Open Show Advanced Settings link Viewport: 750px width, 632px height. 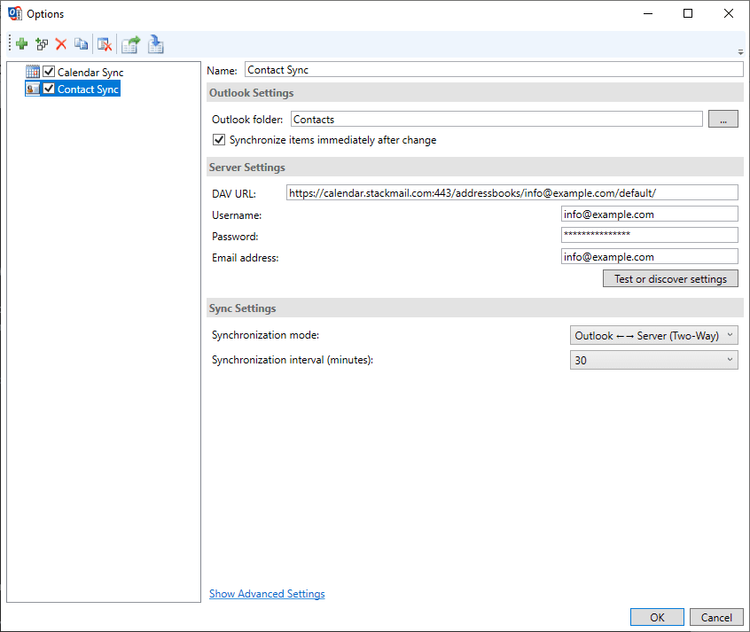267,594
